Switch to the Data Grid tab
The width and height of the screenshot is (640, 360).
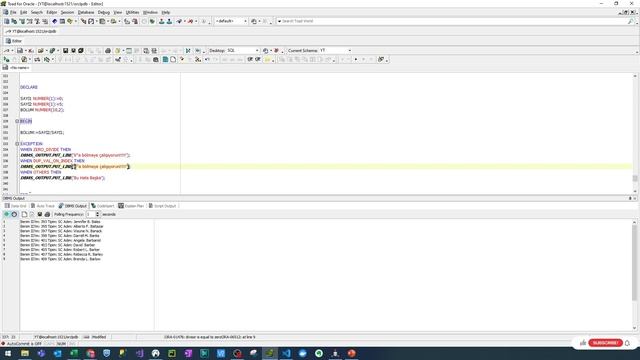click(16, 206)
